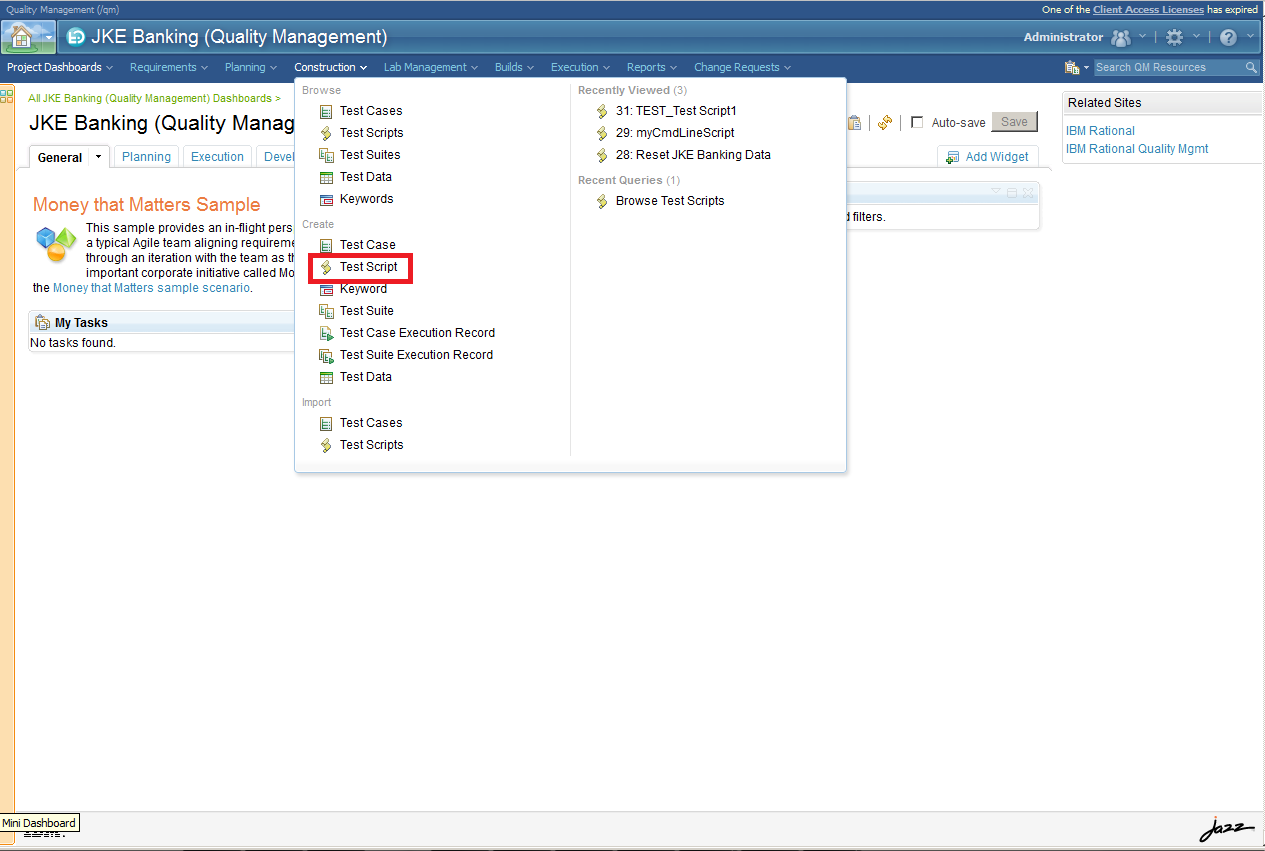
Task: Open recently viewed 29: myCmdLineScript
Action: point(675,133)
